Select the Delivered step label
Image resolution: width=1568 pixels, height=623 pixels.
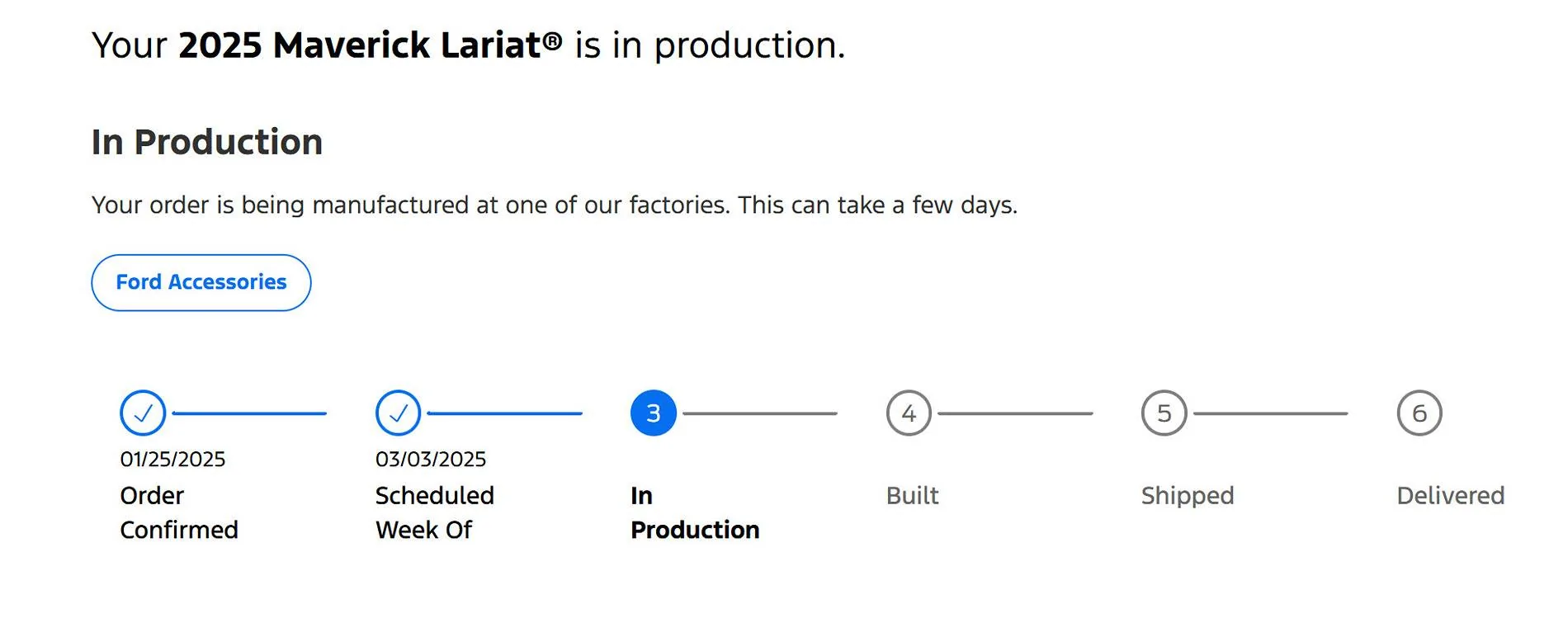(x=1451, y=495)
